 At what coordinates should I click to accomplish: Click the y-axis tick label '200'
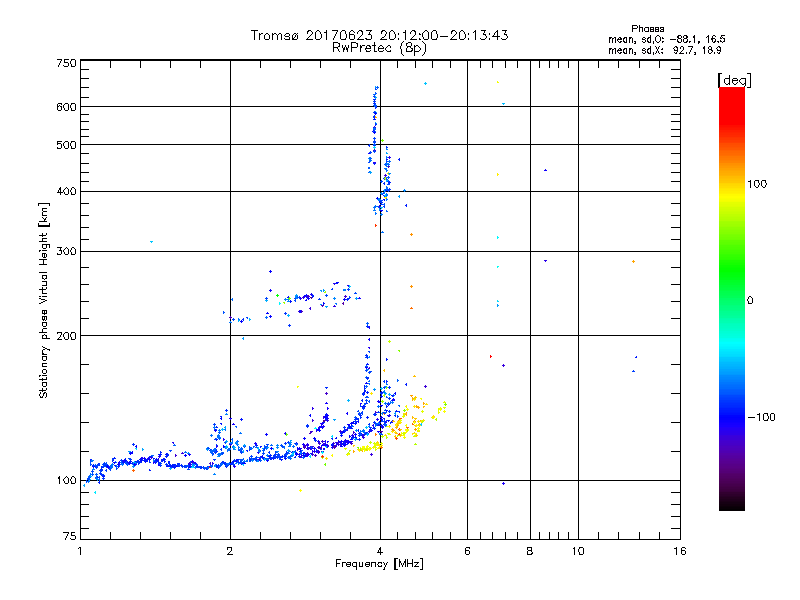pos(67,336)
